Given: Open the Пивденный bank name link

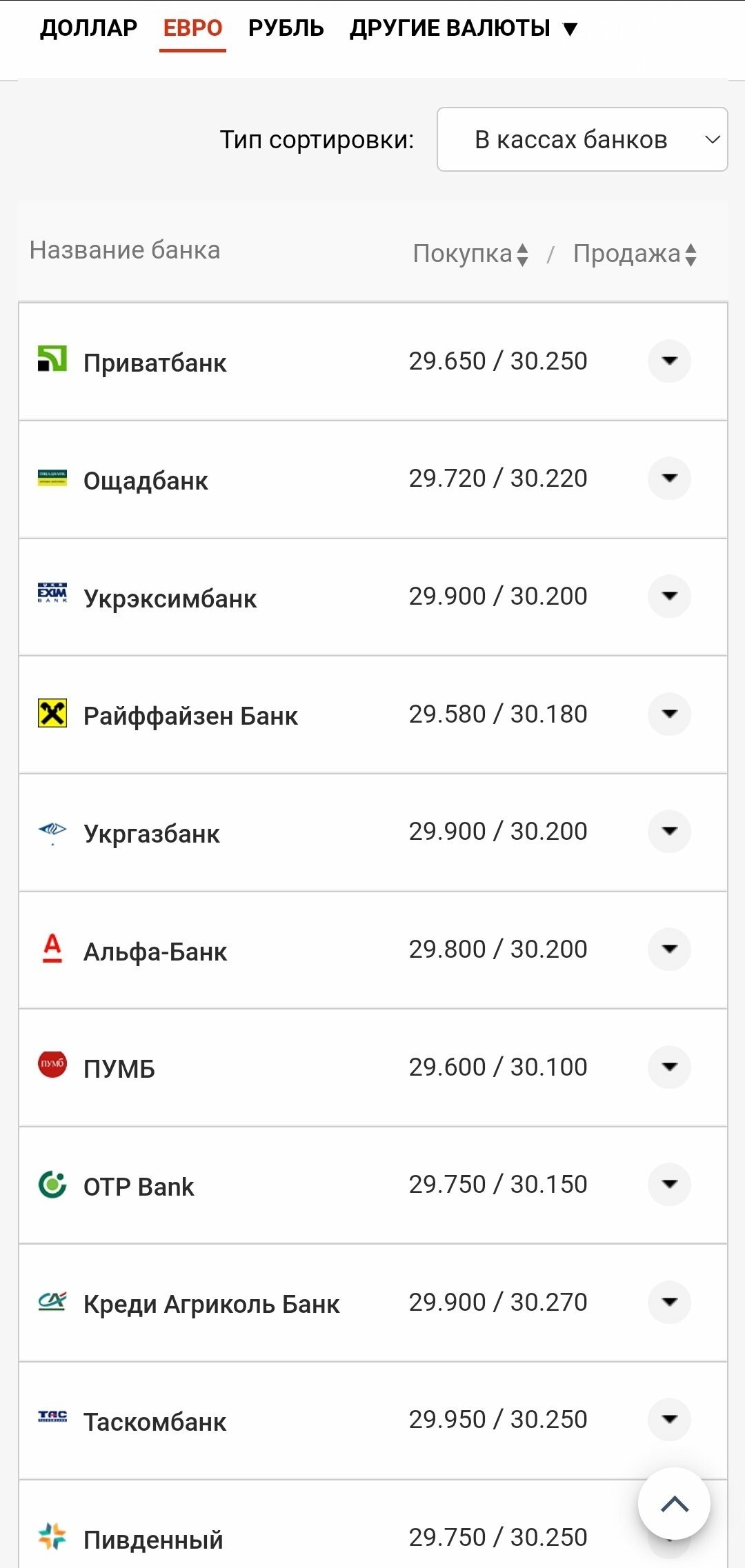Looking at the screenshot, I should point(153,1540).
